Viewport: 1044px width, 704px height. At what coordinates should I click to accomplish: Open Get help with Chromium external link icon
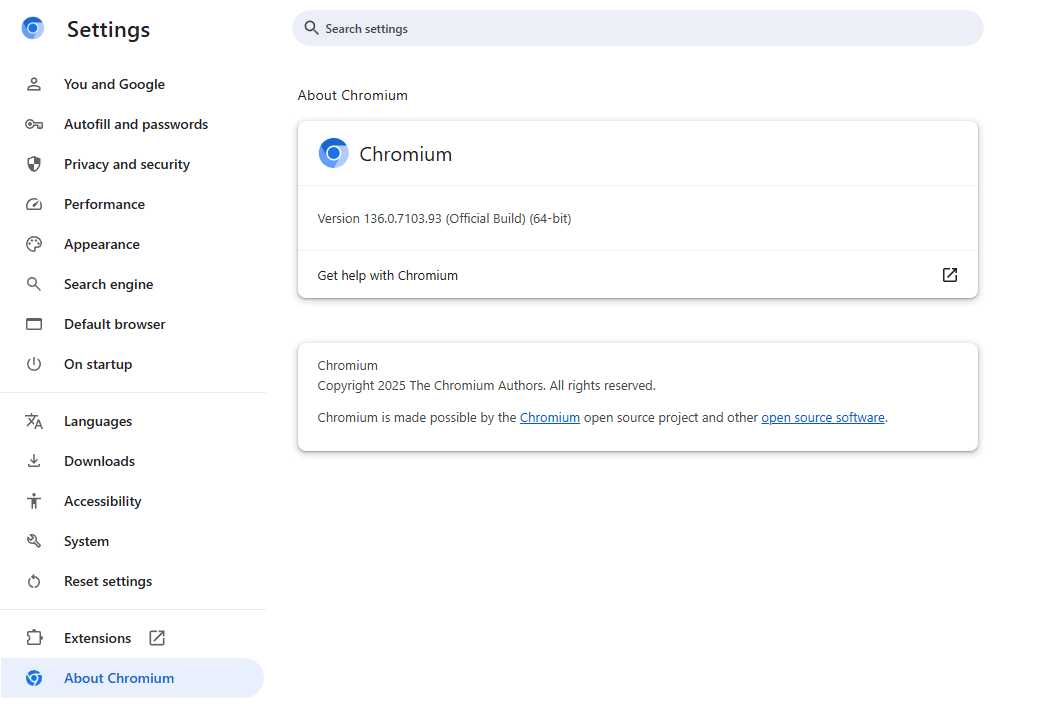(949, 275)
